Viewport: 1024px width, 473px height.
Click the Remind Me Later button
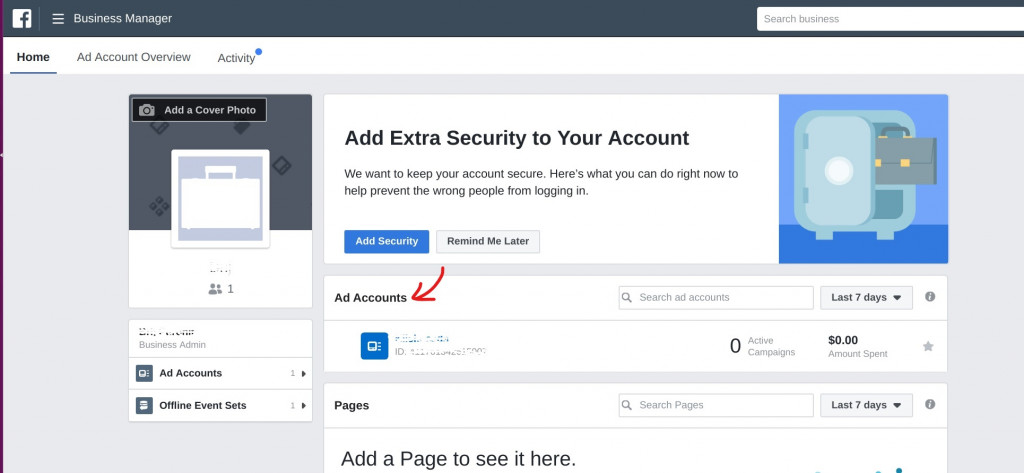click(488, 241)
